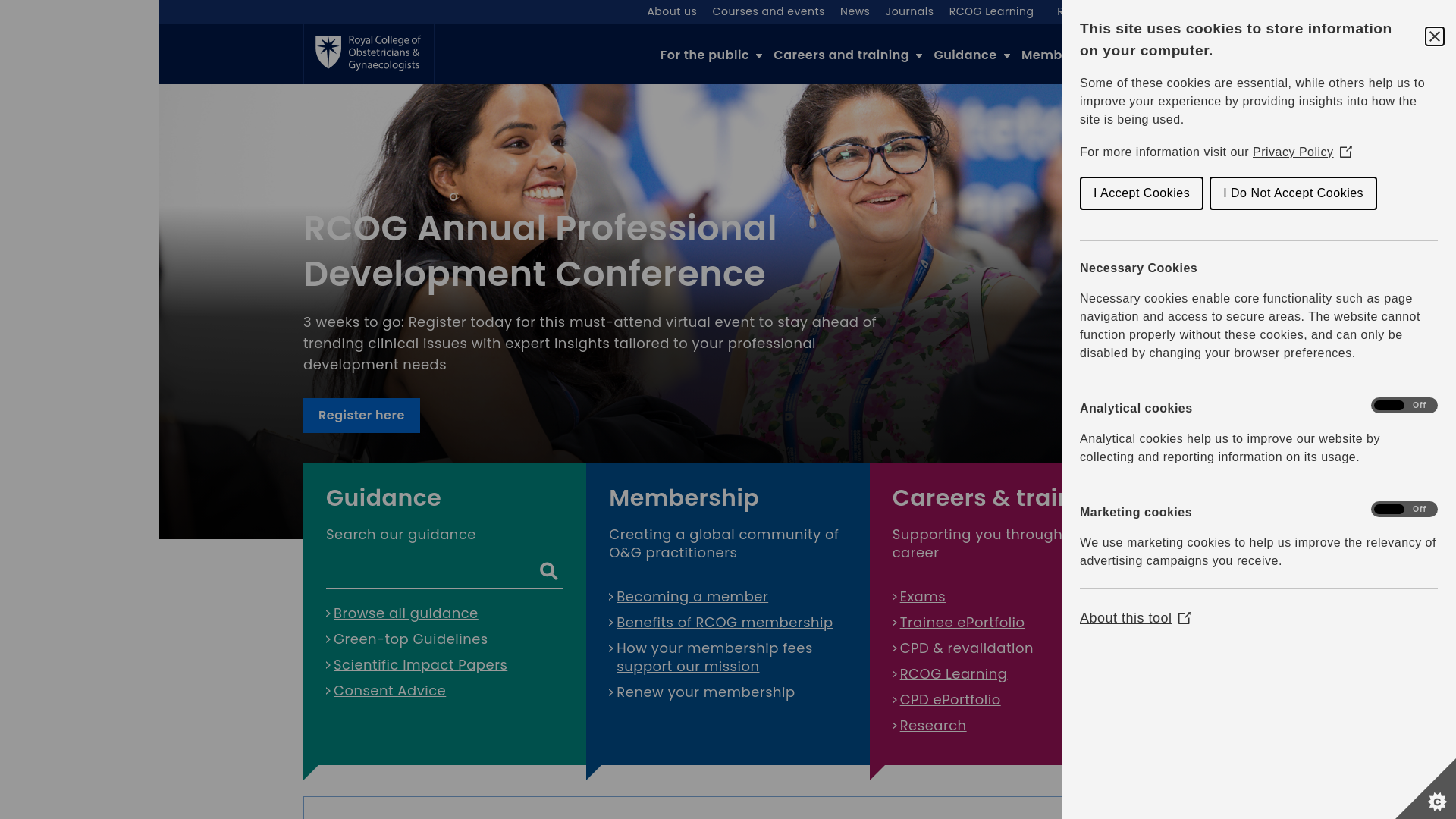Click RCOG Annual Professional Development Conference heading
Image resolution: width=1456 pixels, height=819 pixels.
click(540, 251)
